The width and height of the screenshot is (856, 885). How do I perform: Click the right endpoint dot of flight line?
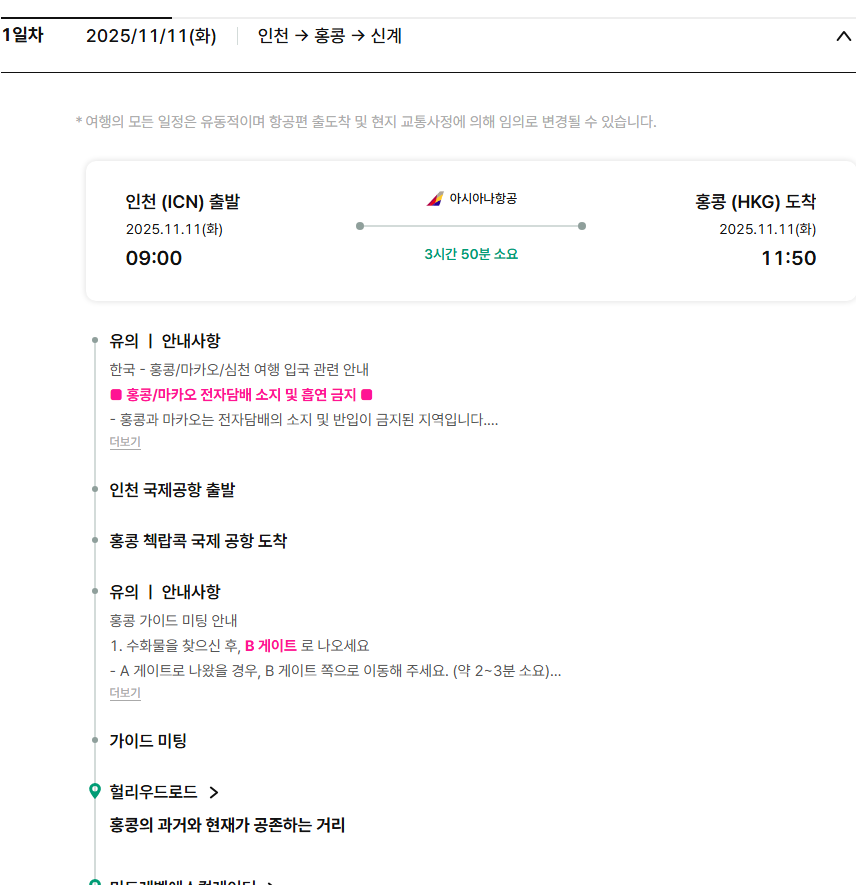coord(582,226)
